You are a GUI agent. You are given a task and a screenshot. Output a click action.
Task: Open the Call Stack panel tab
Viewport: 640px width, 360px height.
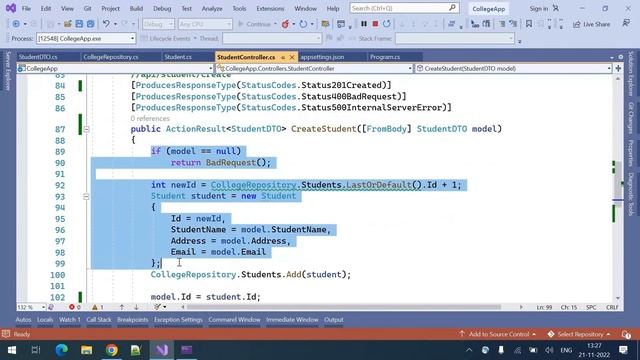tap(99, 320)
